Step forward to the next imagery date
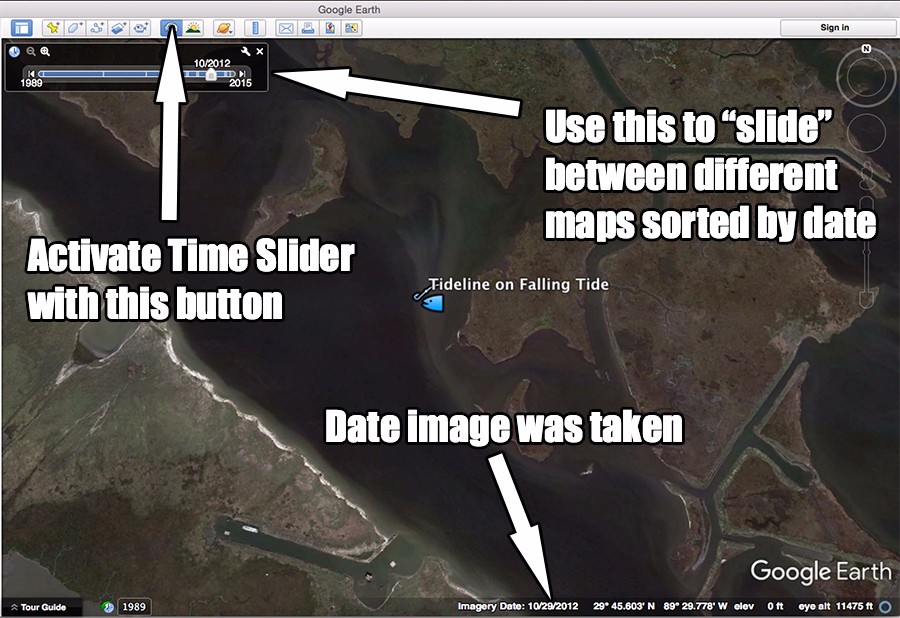 coord(242,73)
